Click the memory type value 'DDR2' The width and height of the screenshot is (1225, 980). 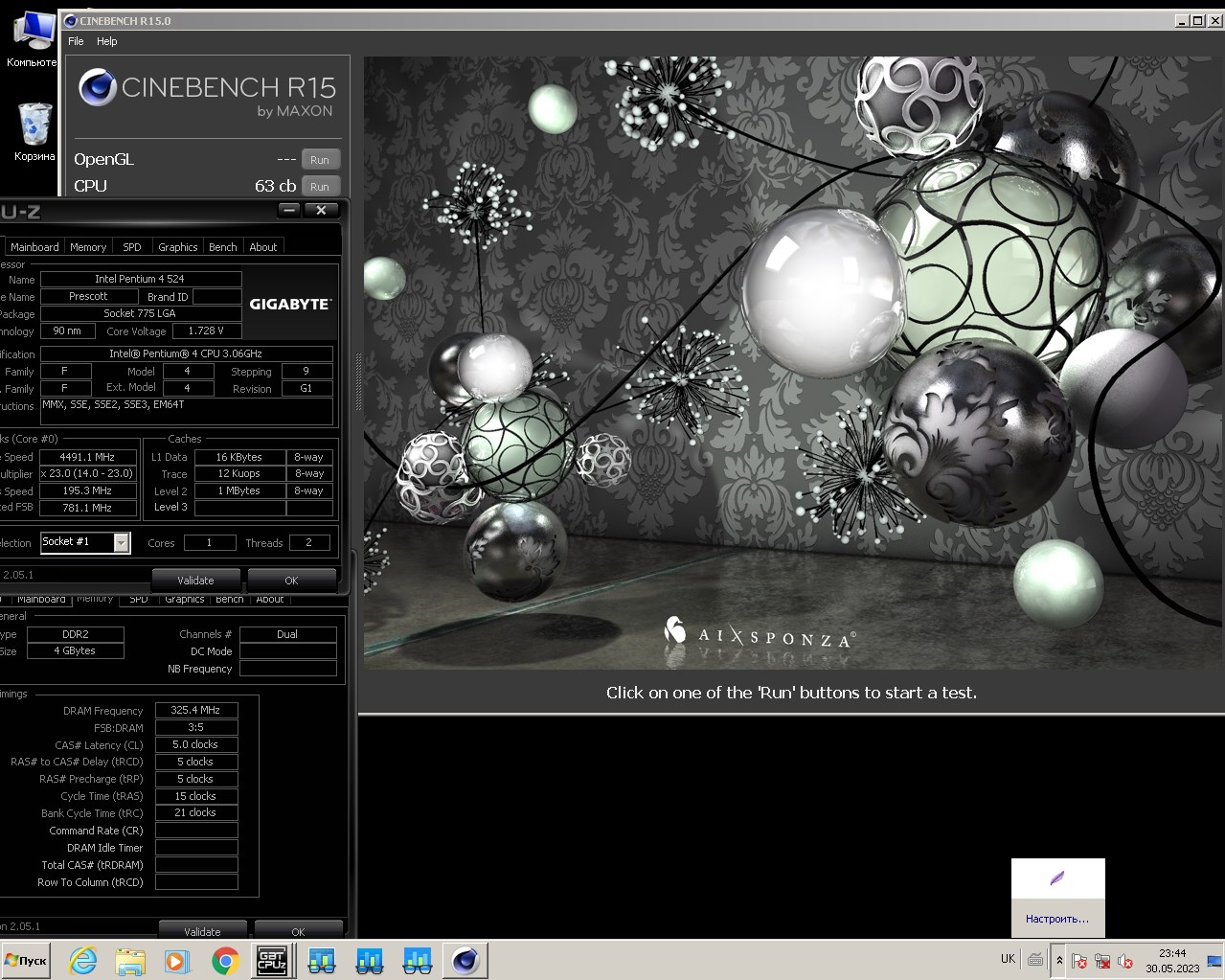(76, 634)
